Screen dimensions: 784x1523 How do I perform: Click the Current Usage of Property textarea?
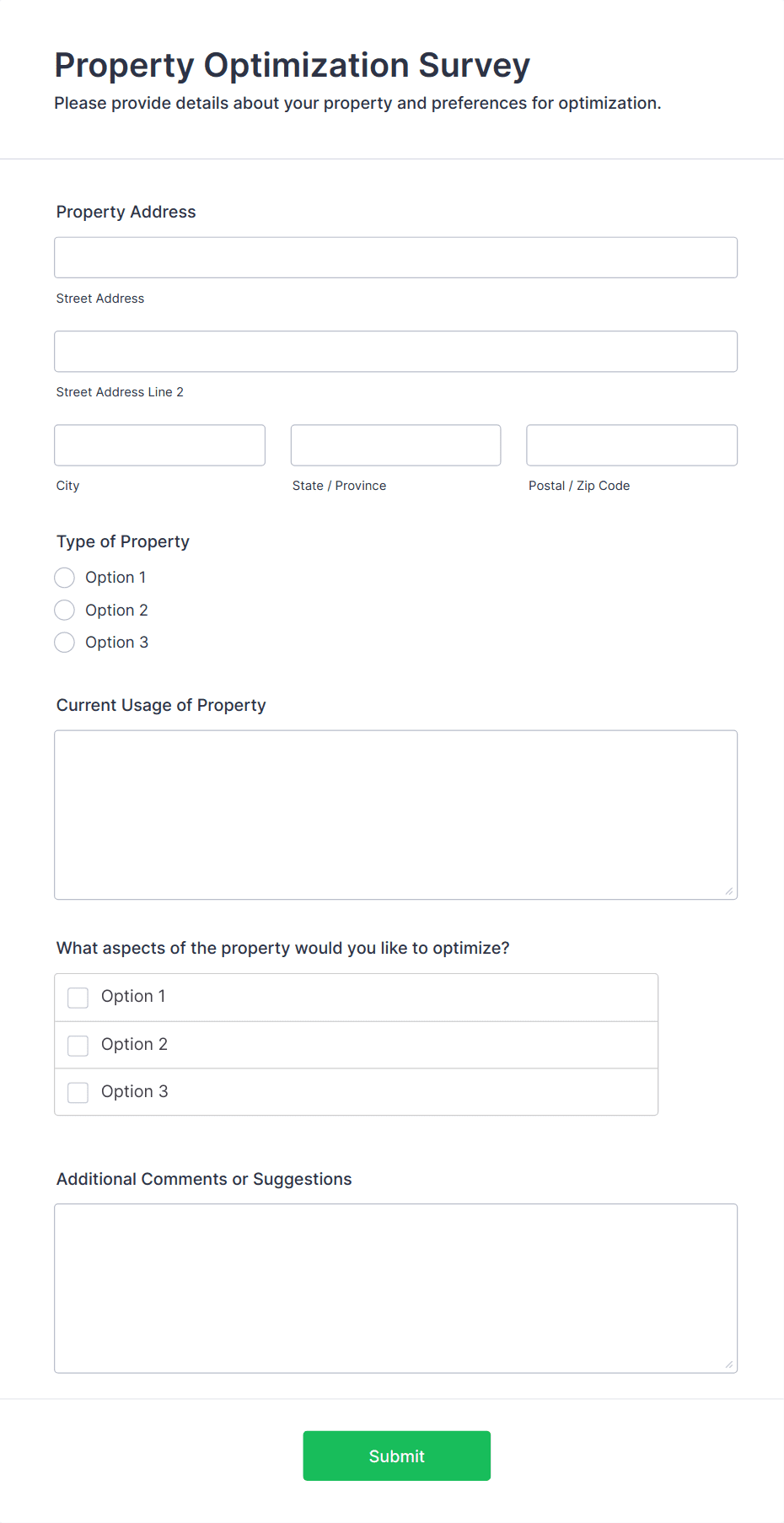point(395,815)
